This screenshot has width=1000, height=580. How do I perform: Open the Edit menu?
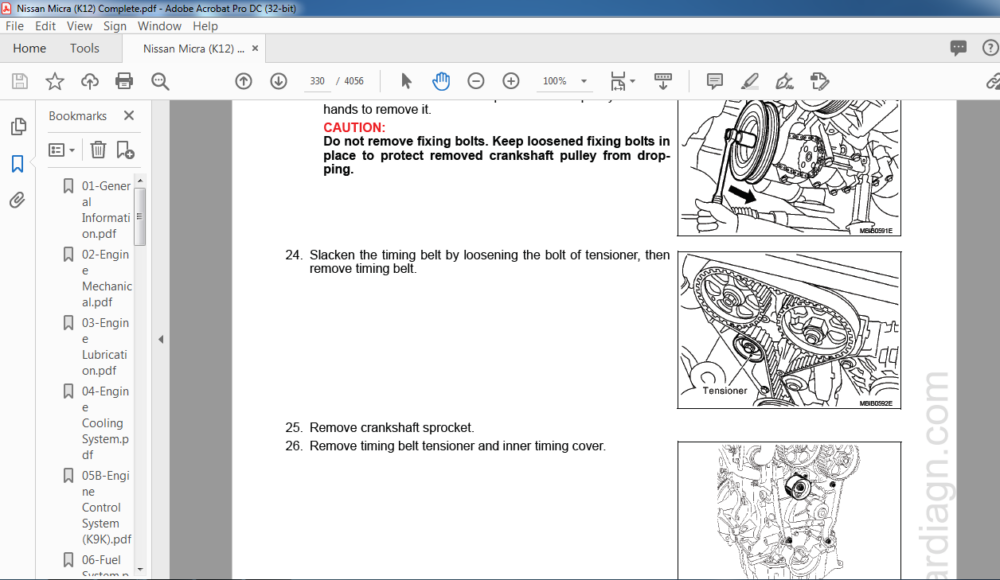click(45, 26)
